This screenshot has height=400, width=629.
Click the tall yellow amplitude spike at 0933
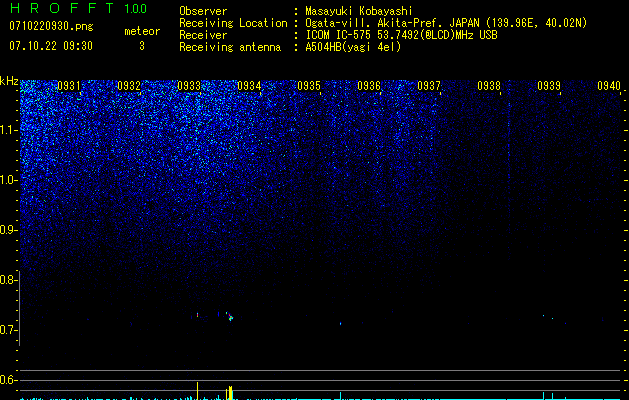[x=197, y=391]
